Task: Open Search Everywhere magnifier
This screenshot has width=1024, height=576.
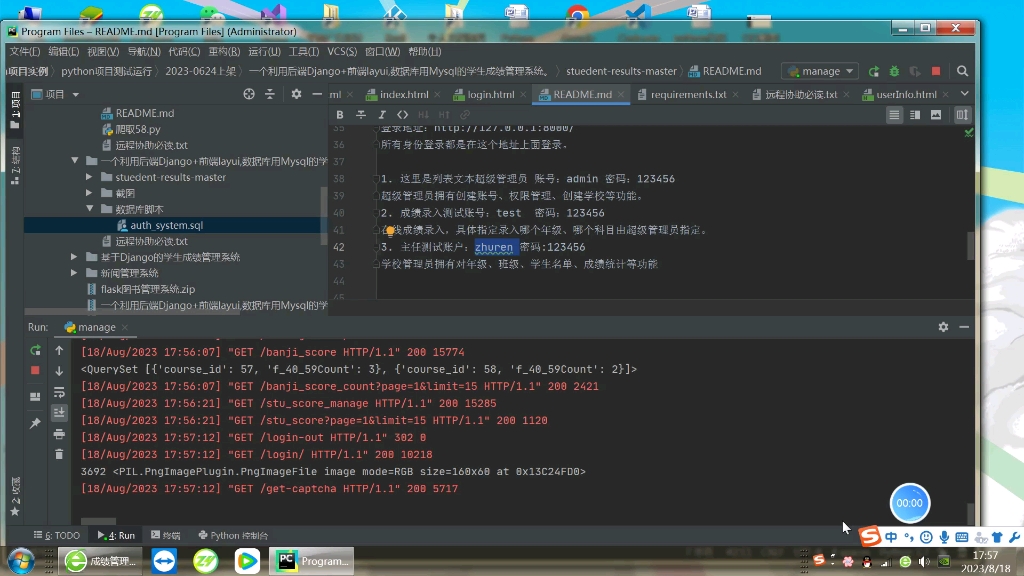Action: [961, 71]
